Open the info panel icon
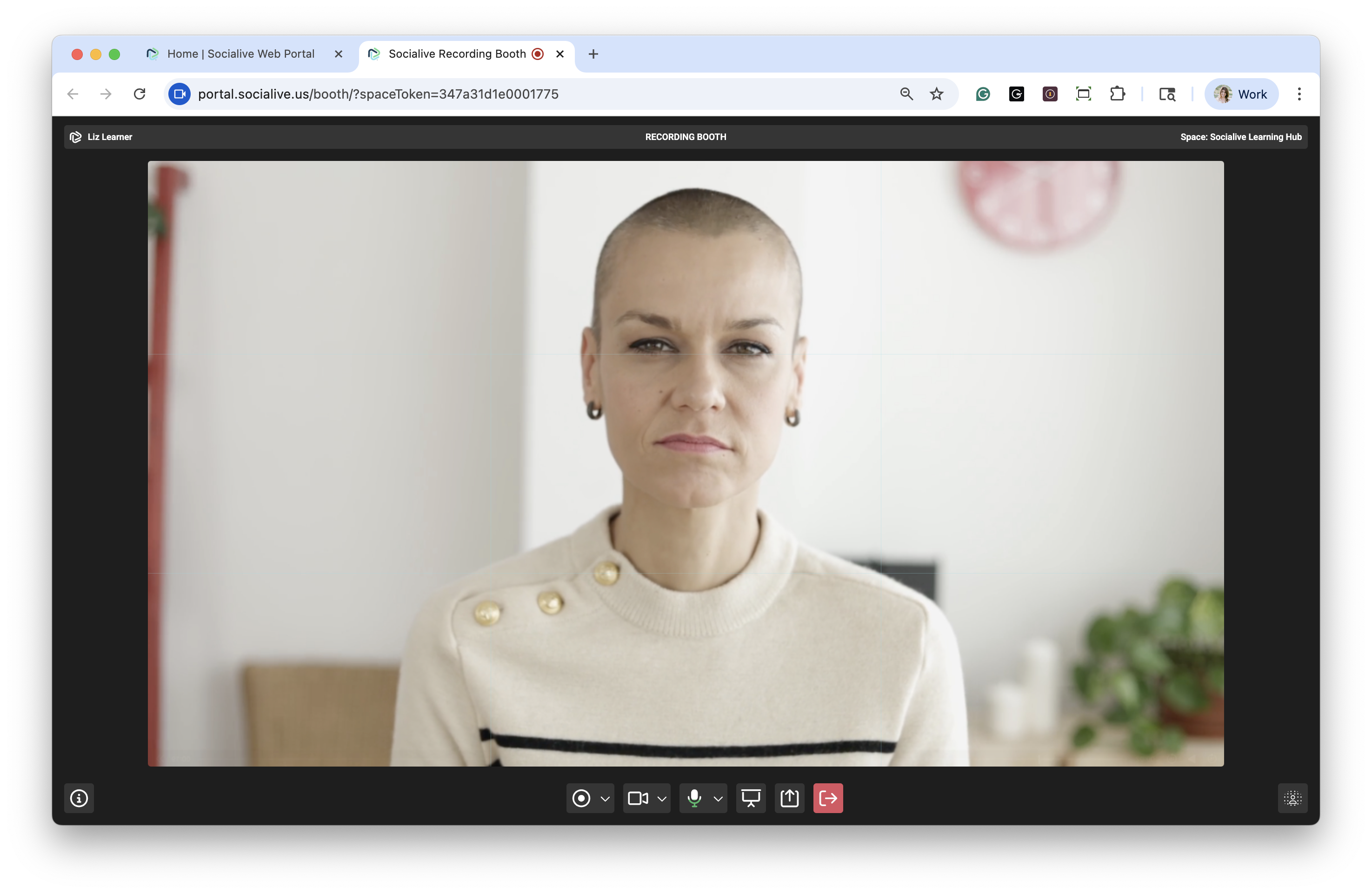 pos(79,798)
